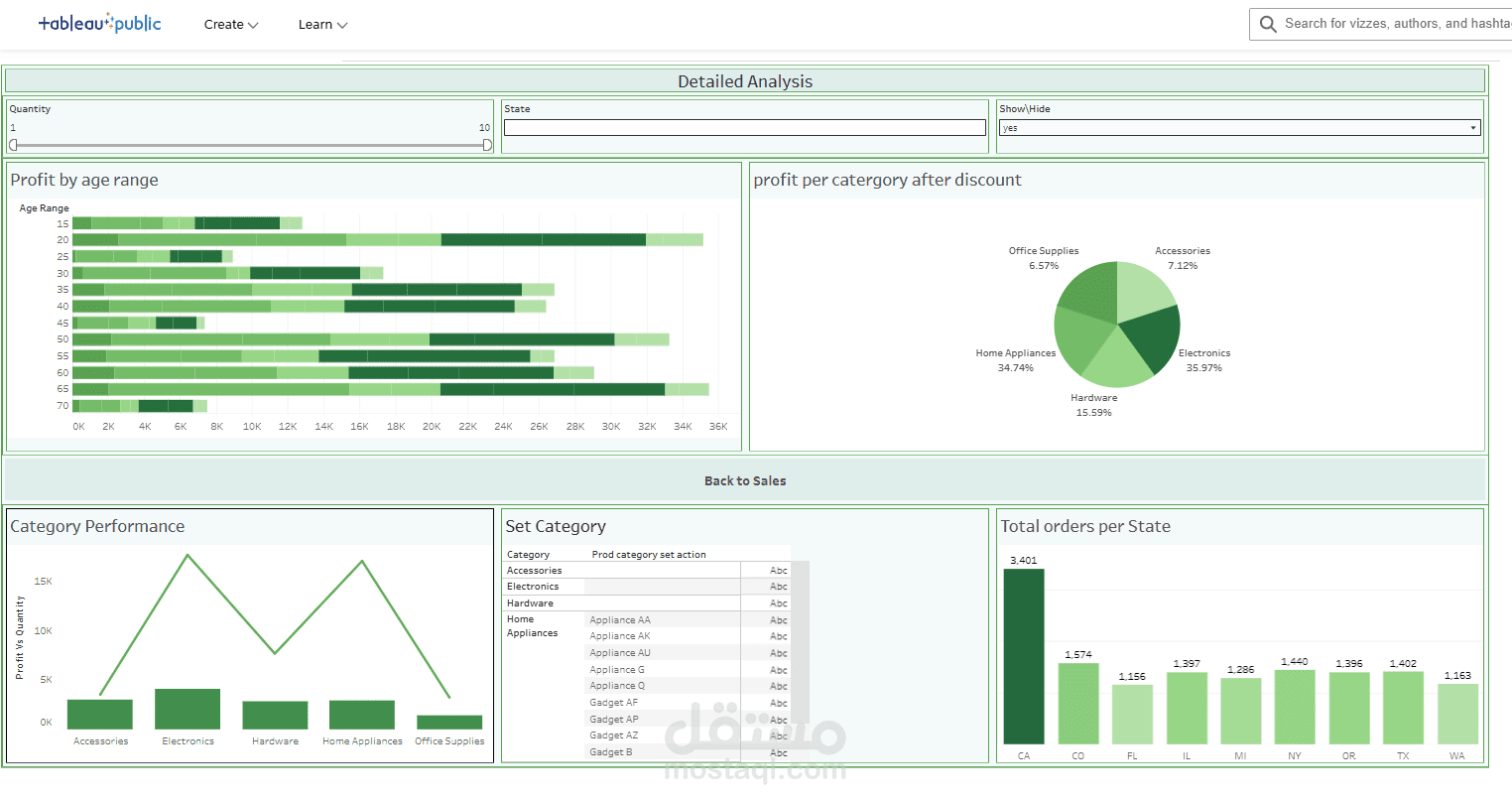Click the State filter input box

click(745, 128)
